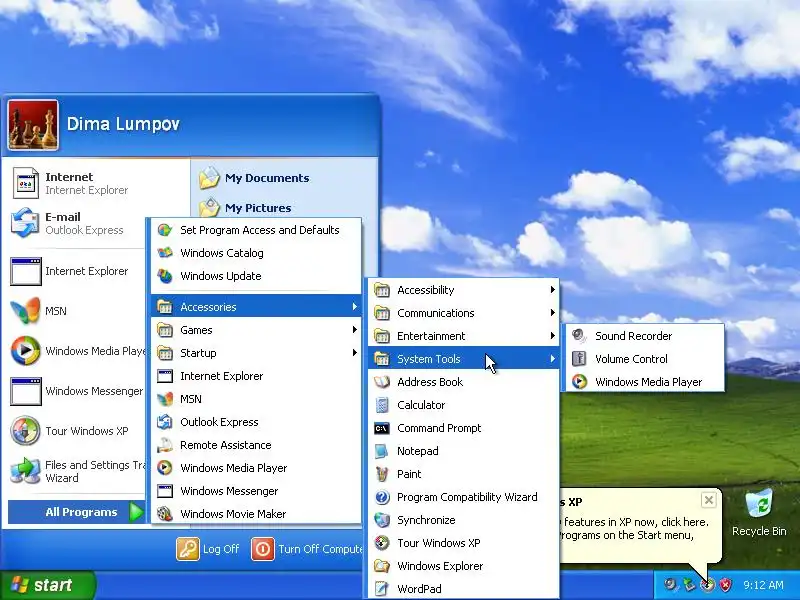Click the Windows Movie Maker icon
Screen dimensions: 800x600
(165, 514)
